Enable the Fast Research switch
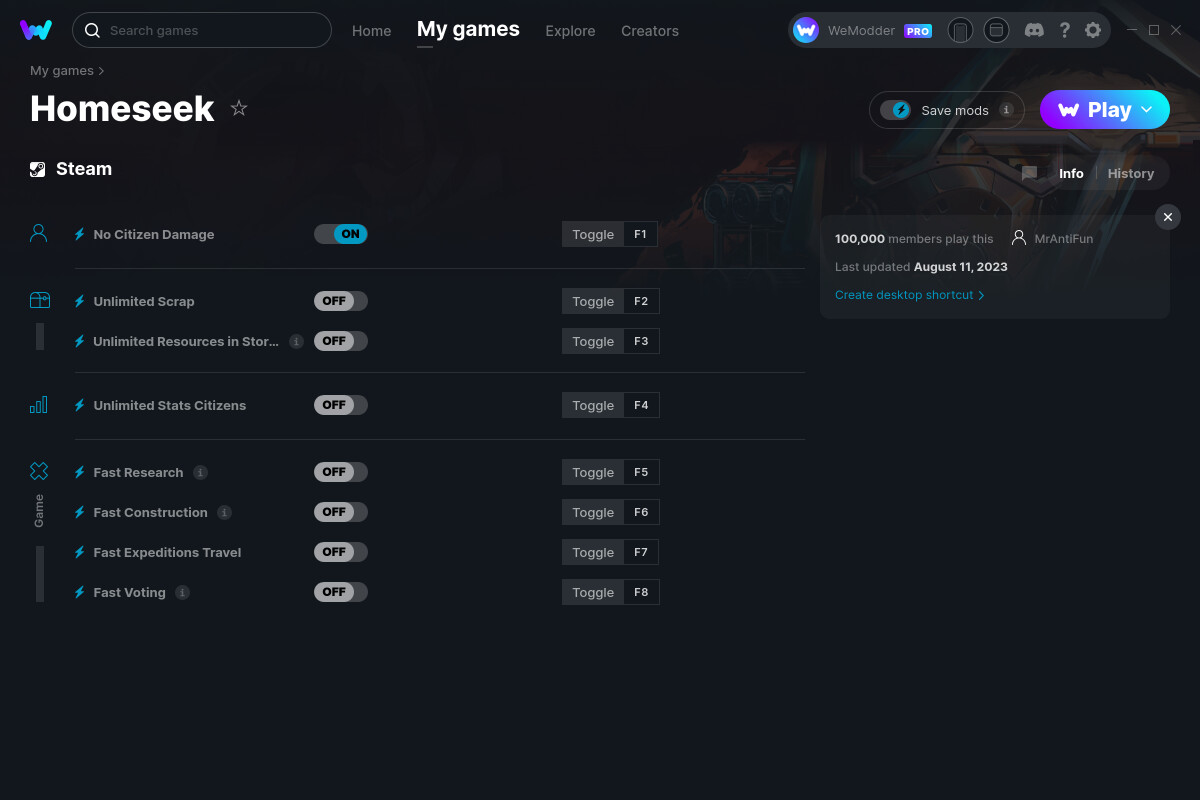 (x=340, y=471)
